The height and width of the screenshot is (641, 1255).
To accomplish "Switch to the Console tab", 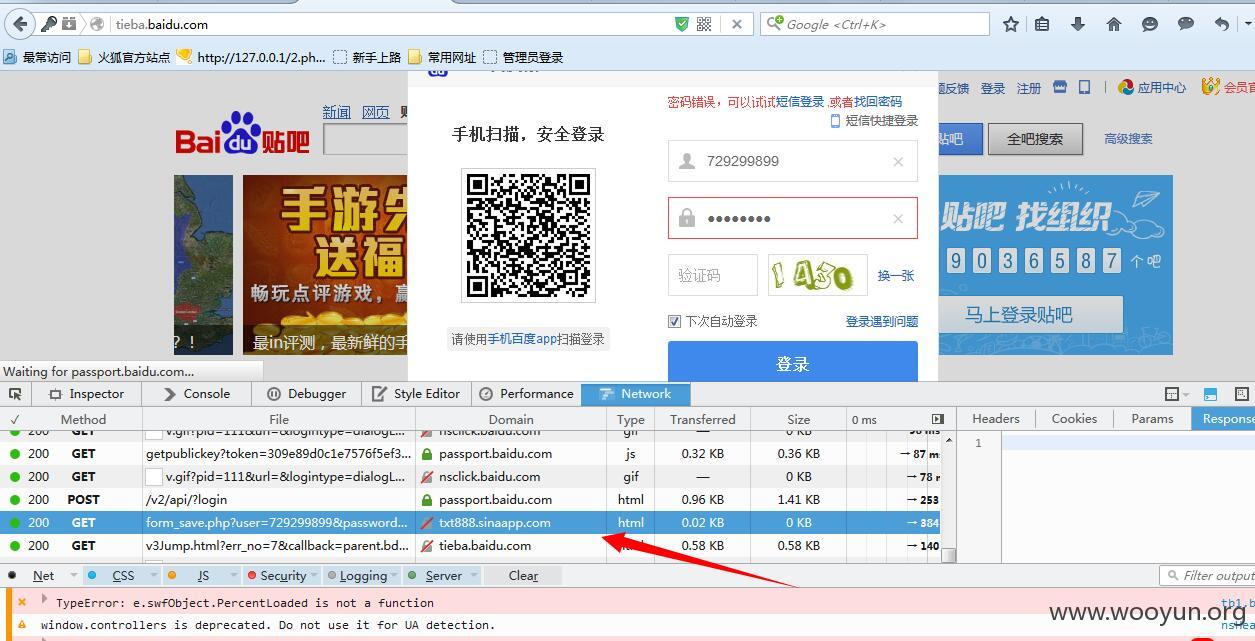I will pyautogui.click(x=196, y=394).
